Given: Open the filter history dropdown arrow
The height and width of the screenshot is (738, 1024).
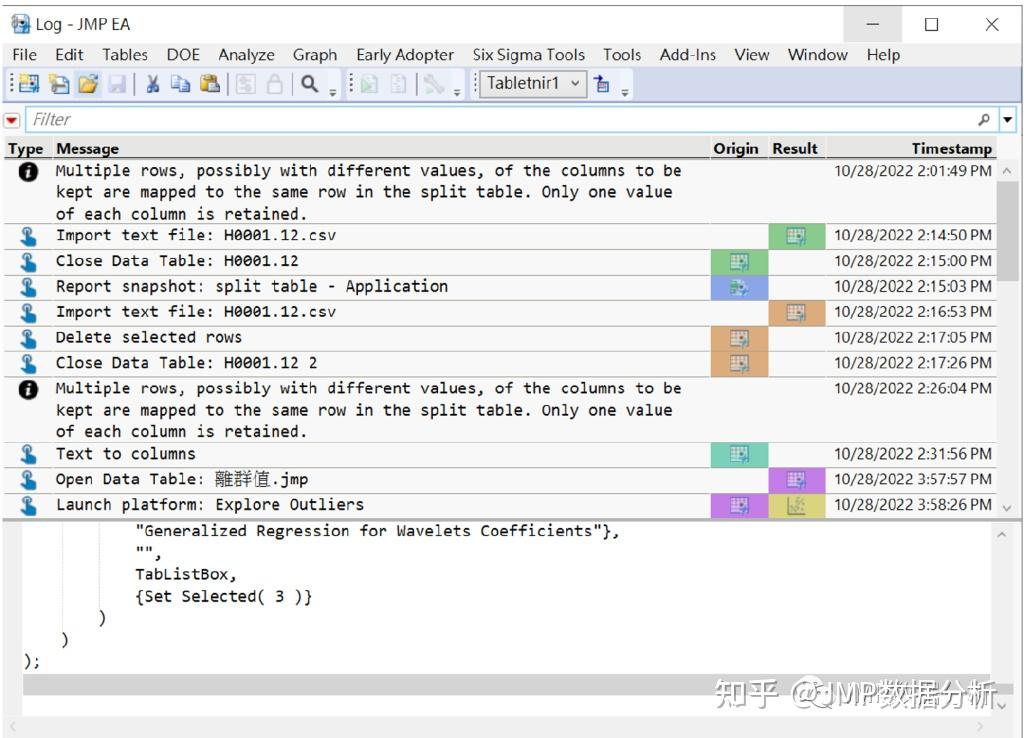Looking at the screenshot, I should coord(1009,119).
